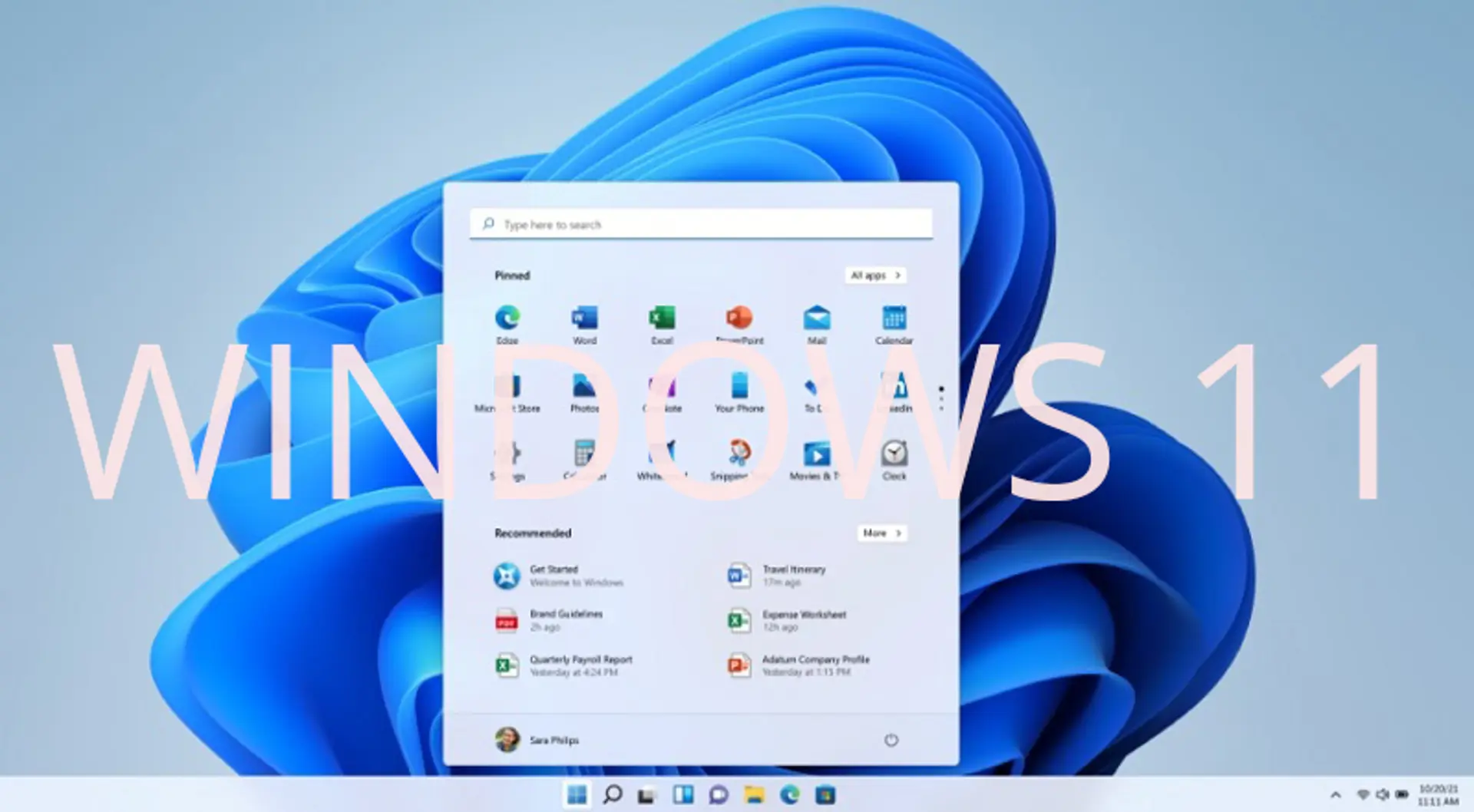
Task: Open the Travel Itinerary document
Action: [x=777, y=576]
